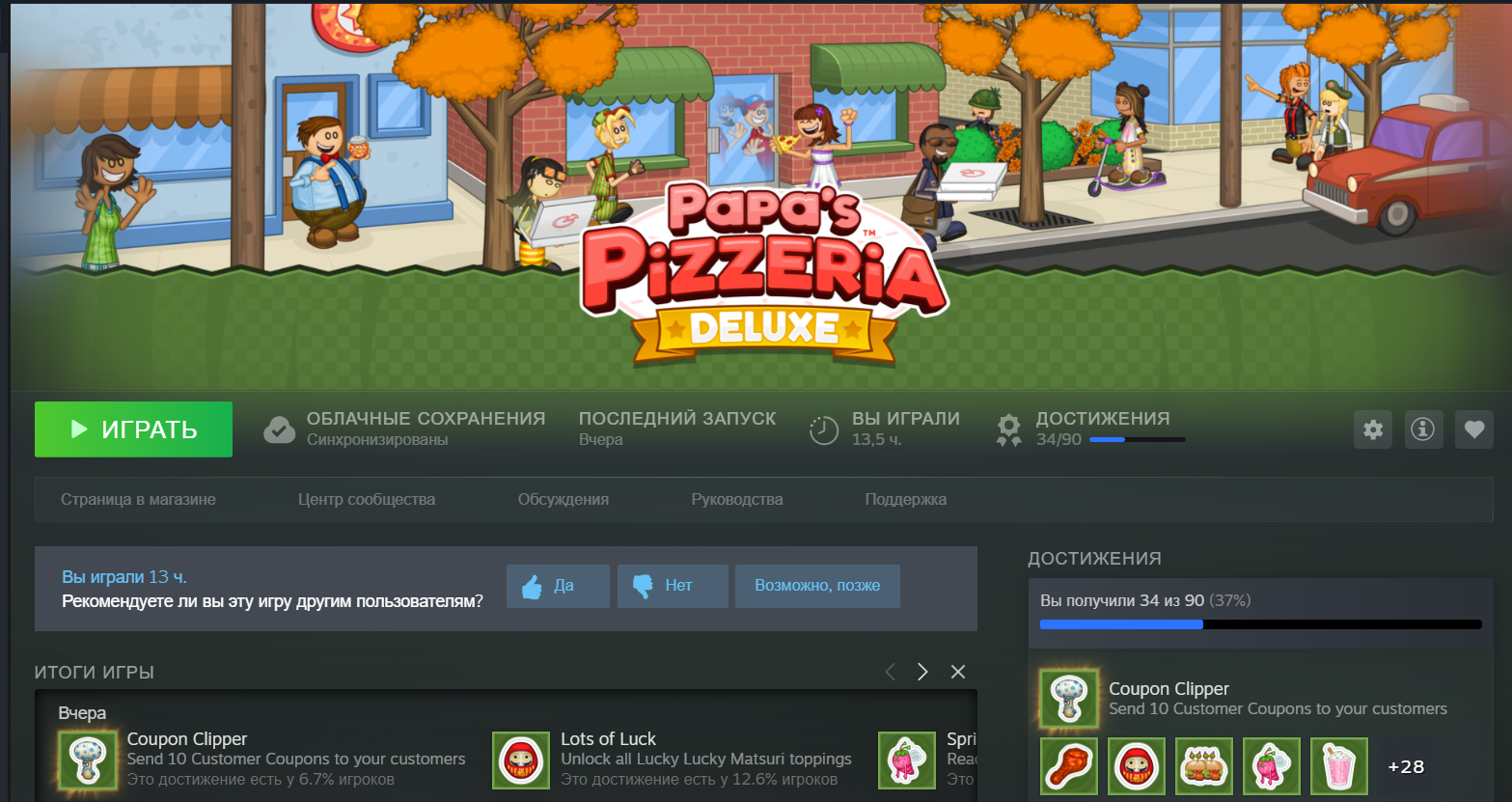Go to the next Итоги игры page
The width and height of the screenshot is (1512, 802).
click(x=922, y=672)
